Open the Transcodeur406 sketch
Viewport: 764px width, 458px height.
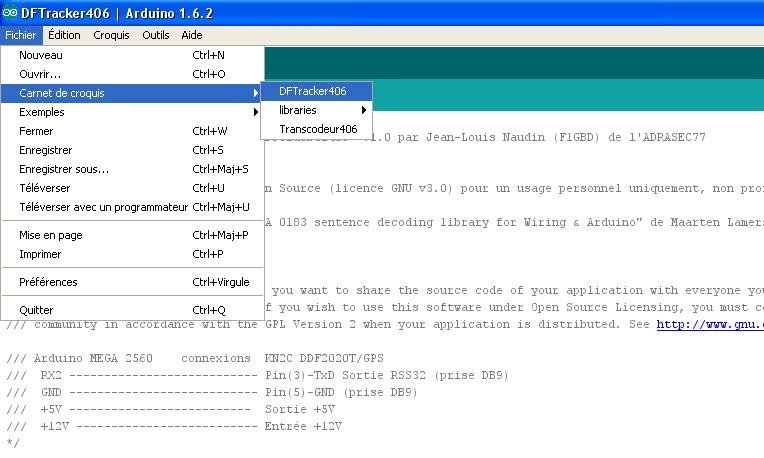(317, 129)
